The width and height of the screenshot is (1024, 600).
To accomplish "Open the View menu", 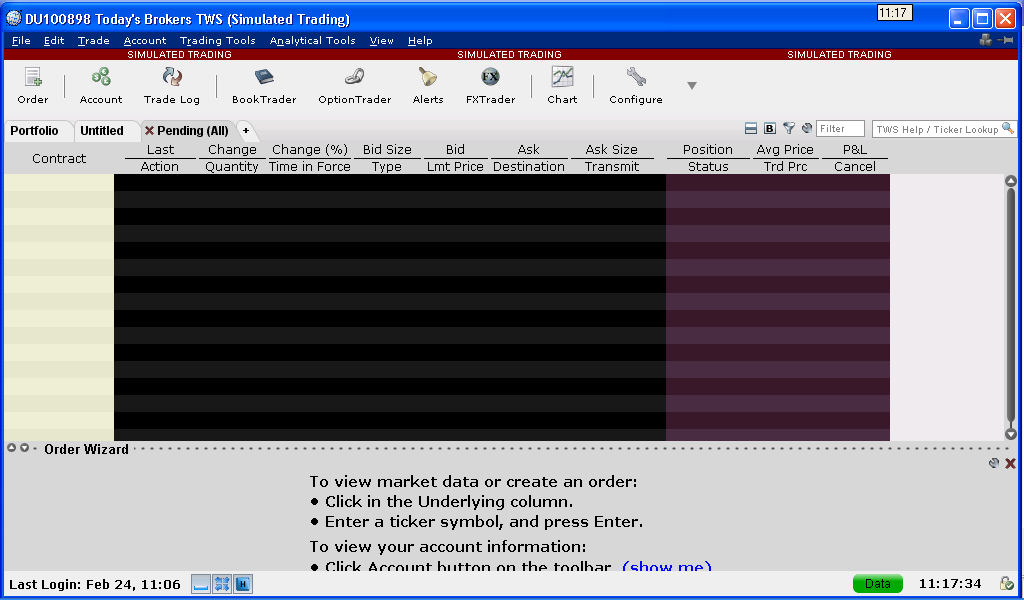I will 381,40.
